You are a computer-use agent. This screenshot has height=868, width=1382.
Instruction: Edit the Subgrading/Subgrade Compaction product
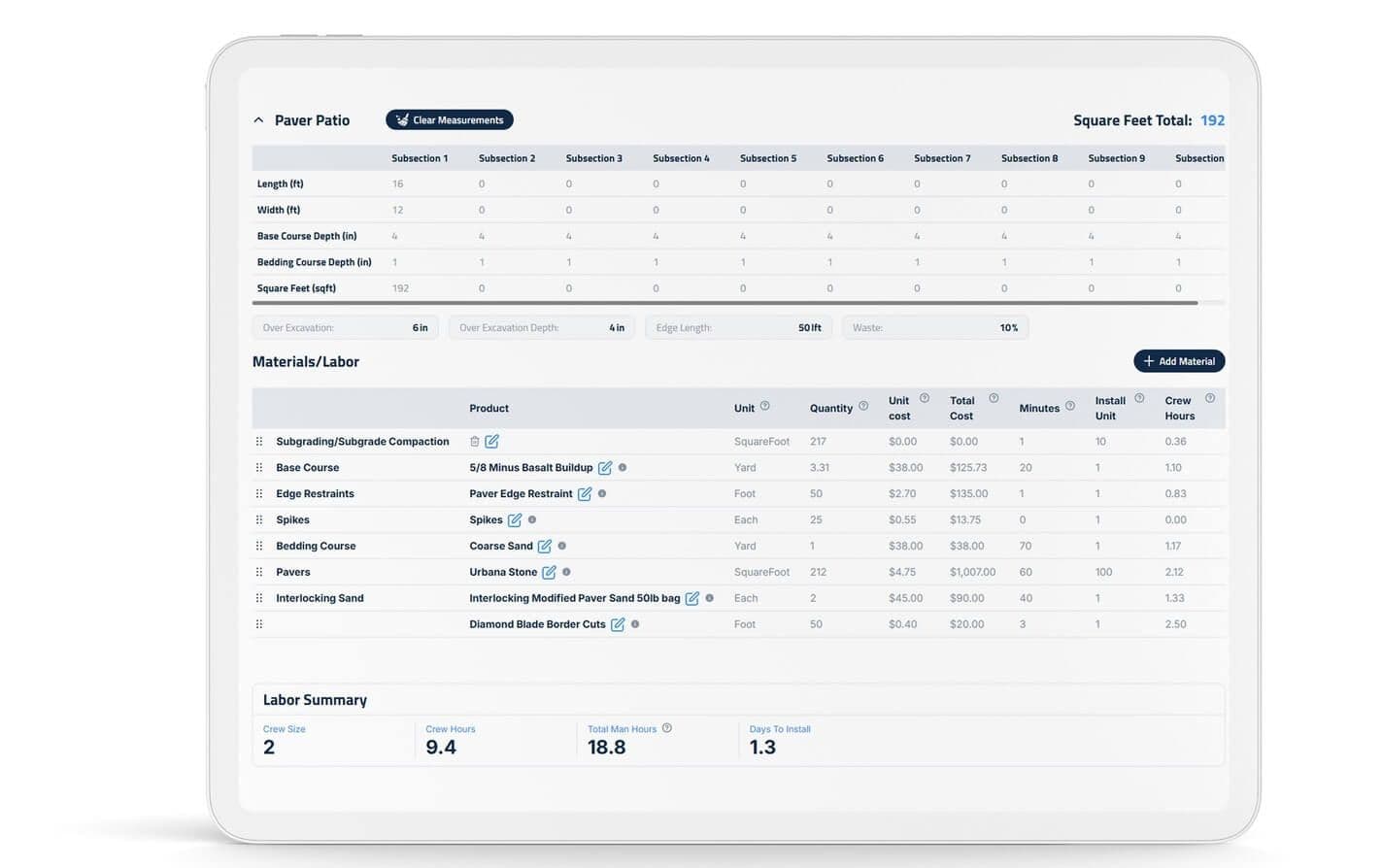point(492,442)
